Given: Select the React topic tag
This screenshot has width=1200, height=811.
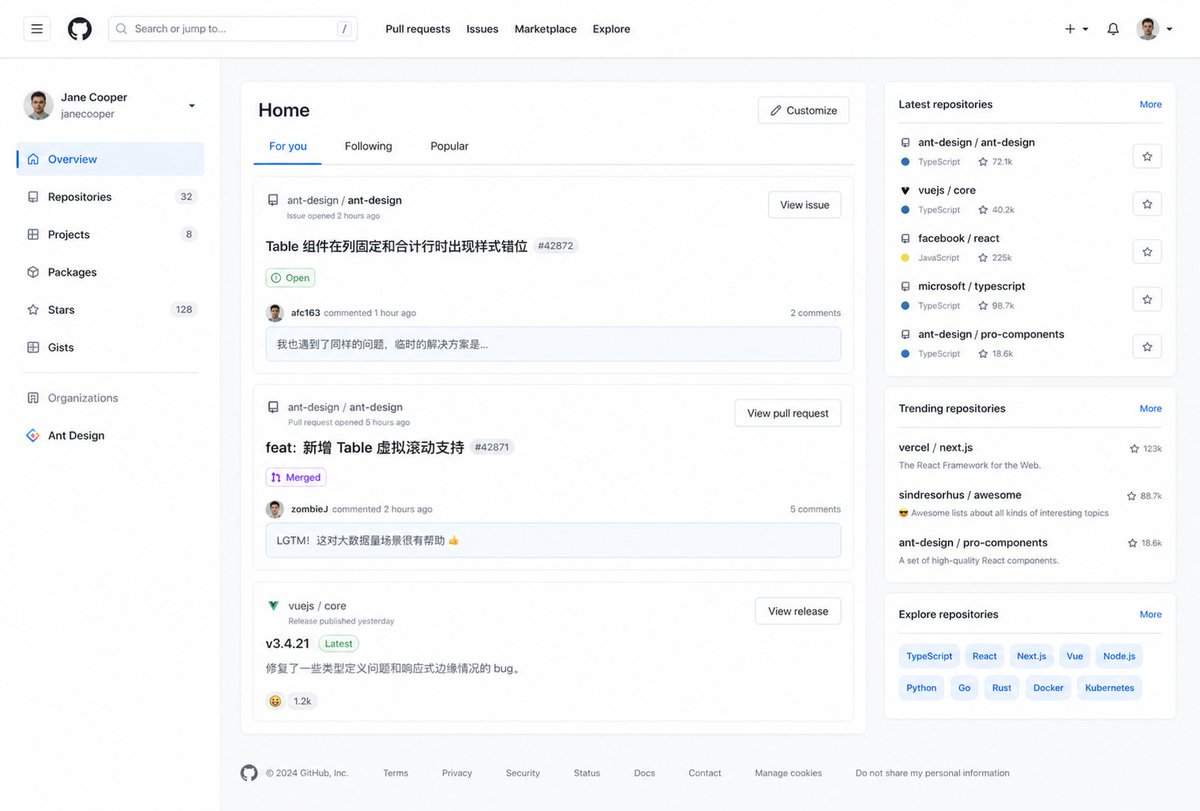Looking at the screenshot, I should pyautogui.click(x=985, y=656).
